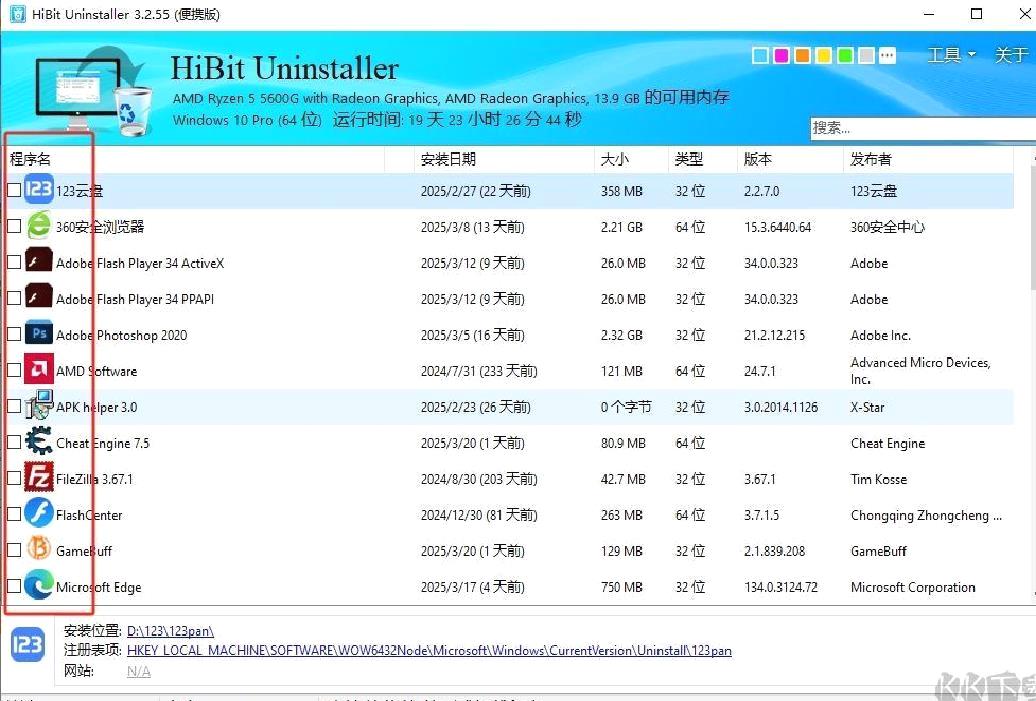
Task: Select the FileZilla 3.67.1 row name
Action: pyautogui.click(x=94, y=479)
